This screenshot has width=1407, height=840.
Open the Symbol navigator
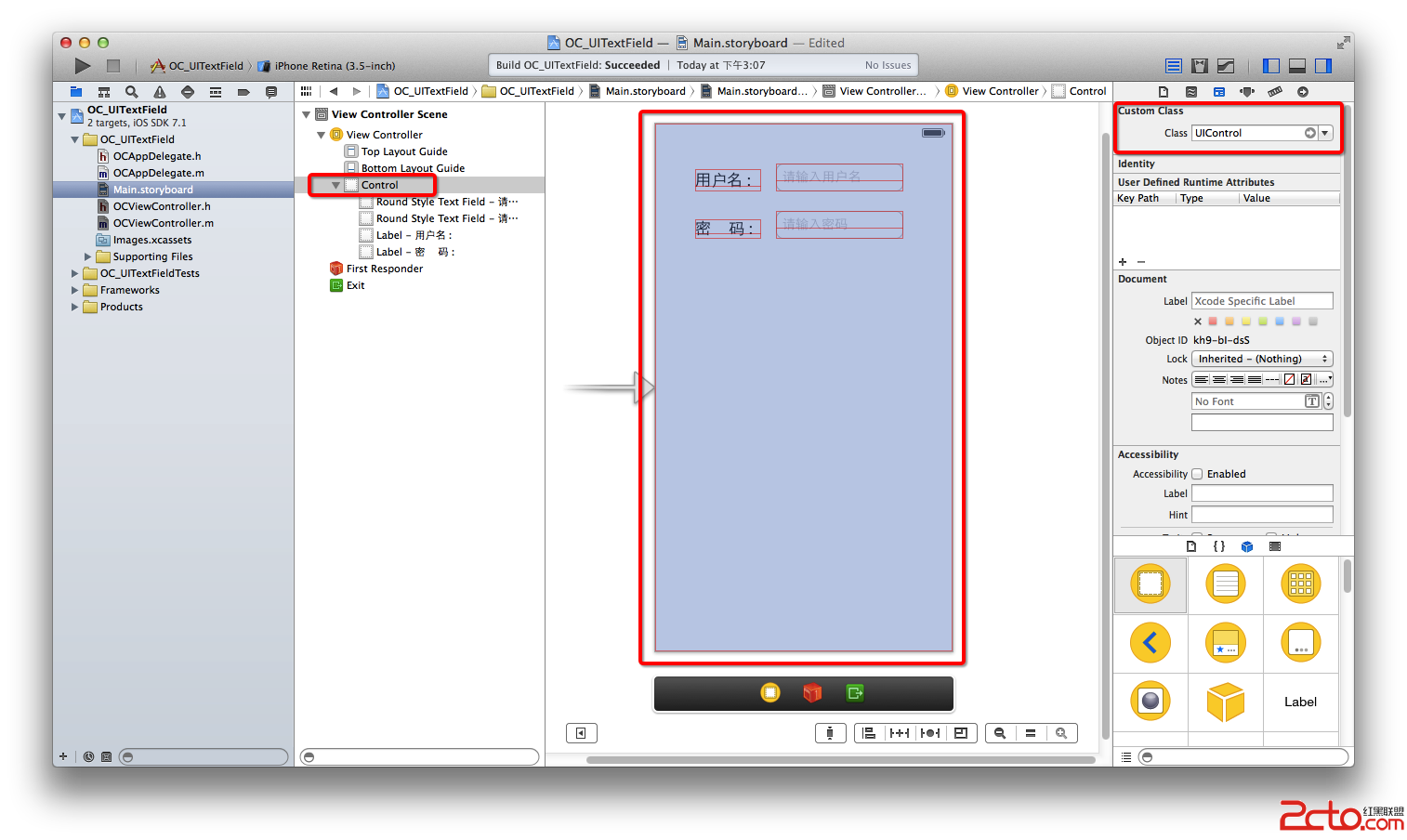[x=104, y=92]
